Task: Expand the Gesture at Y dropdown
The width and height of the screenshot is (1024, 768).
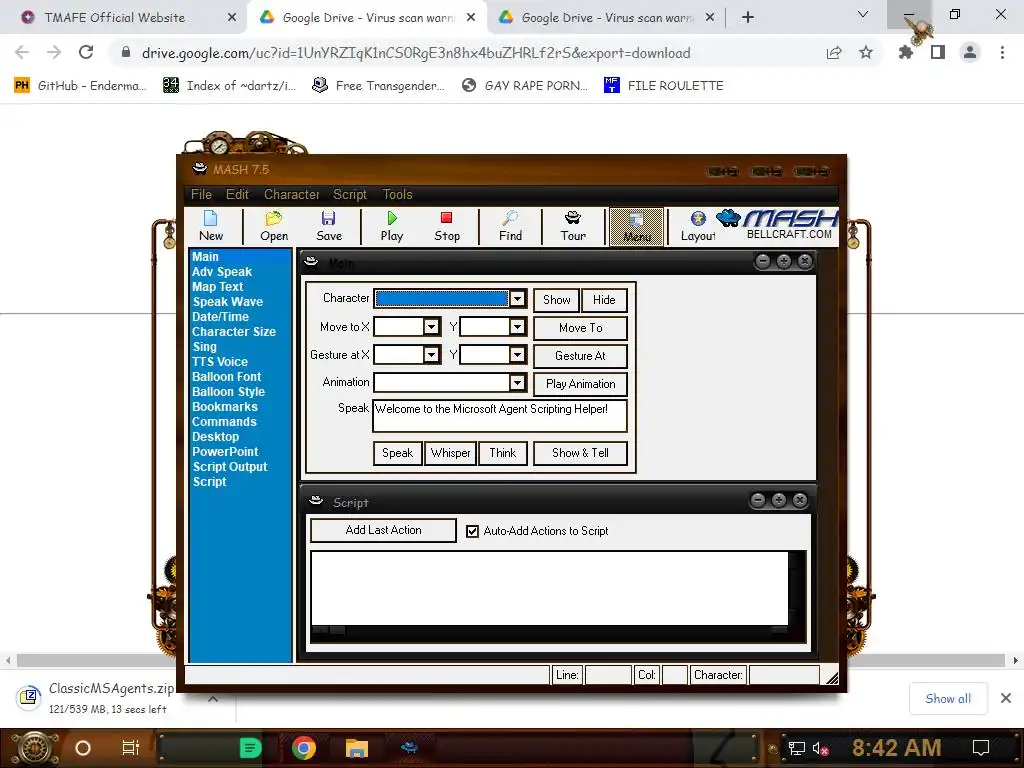Action: pyautogui.click(x=517, y=355)
